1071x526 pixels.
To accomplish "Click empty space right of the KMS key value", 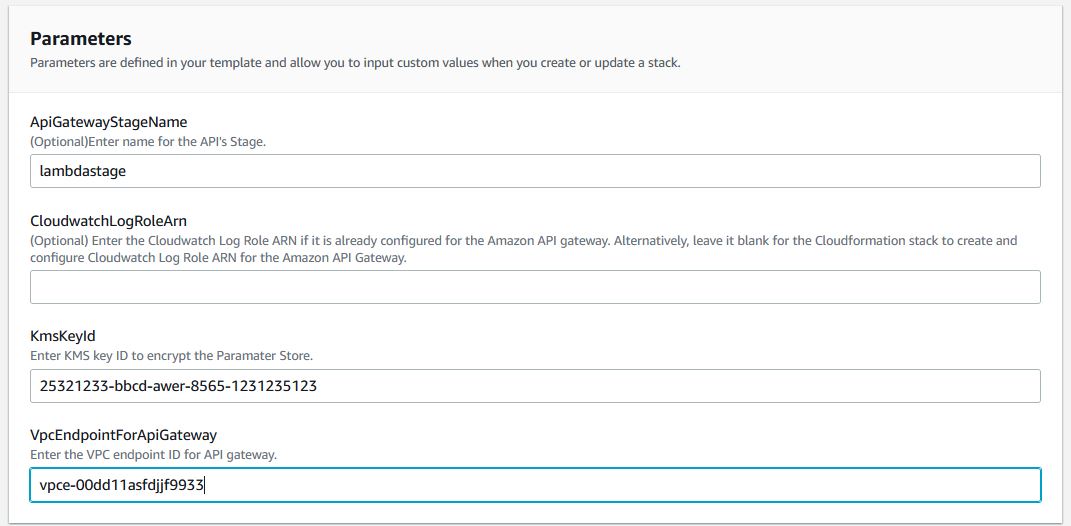I will [x=676, y=386].
